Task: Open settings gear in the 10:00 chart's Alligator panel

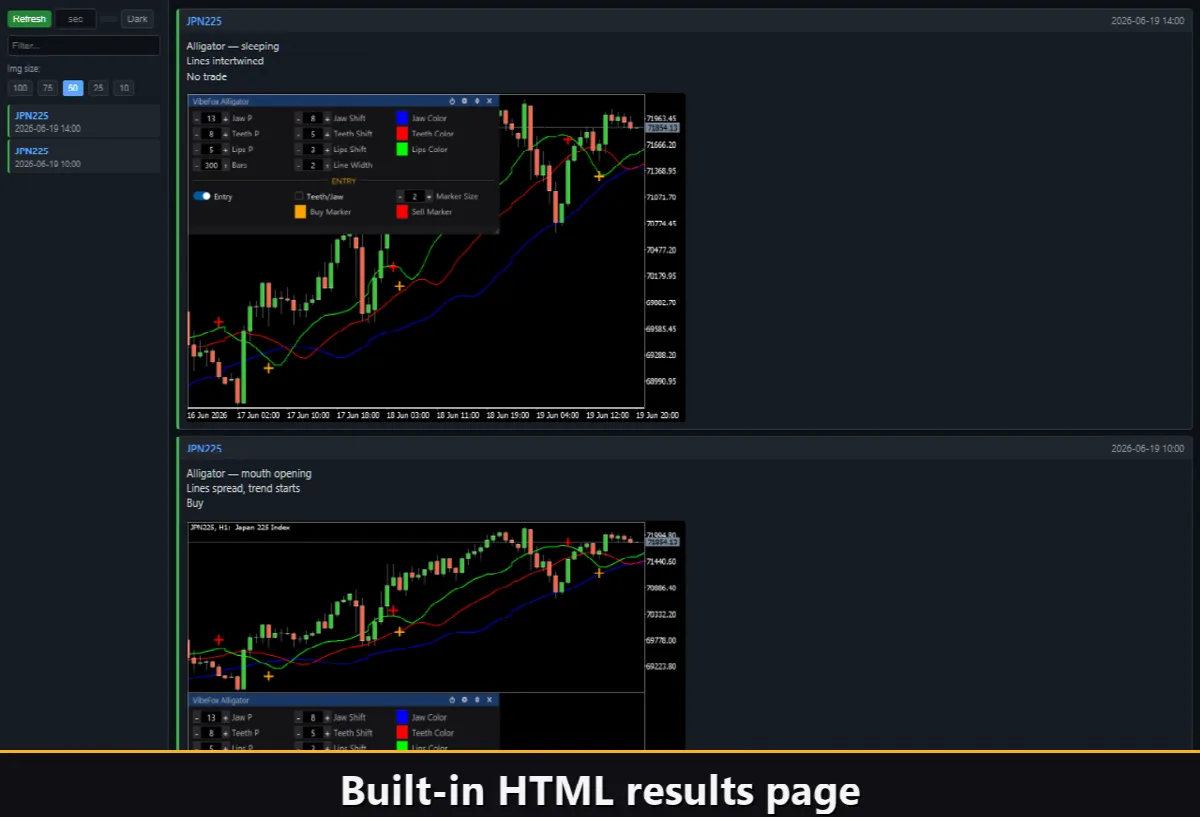Action: pos(464,700)
